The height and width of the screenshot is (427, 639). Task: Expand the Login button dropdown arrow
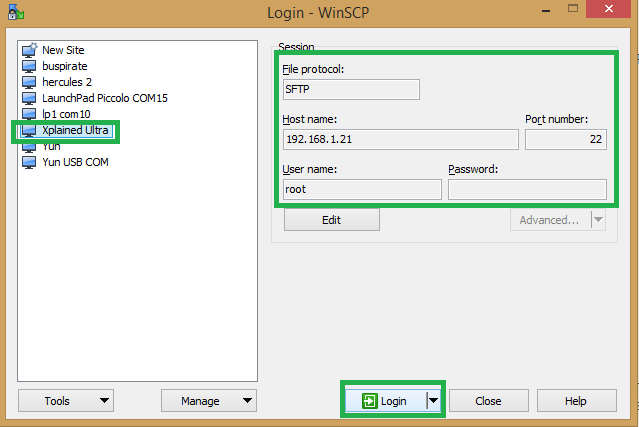433,401
